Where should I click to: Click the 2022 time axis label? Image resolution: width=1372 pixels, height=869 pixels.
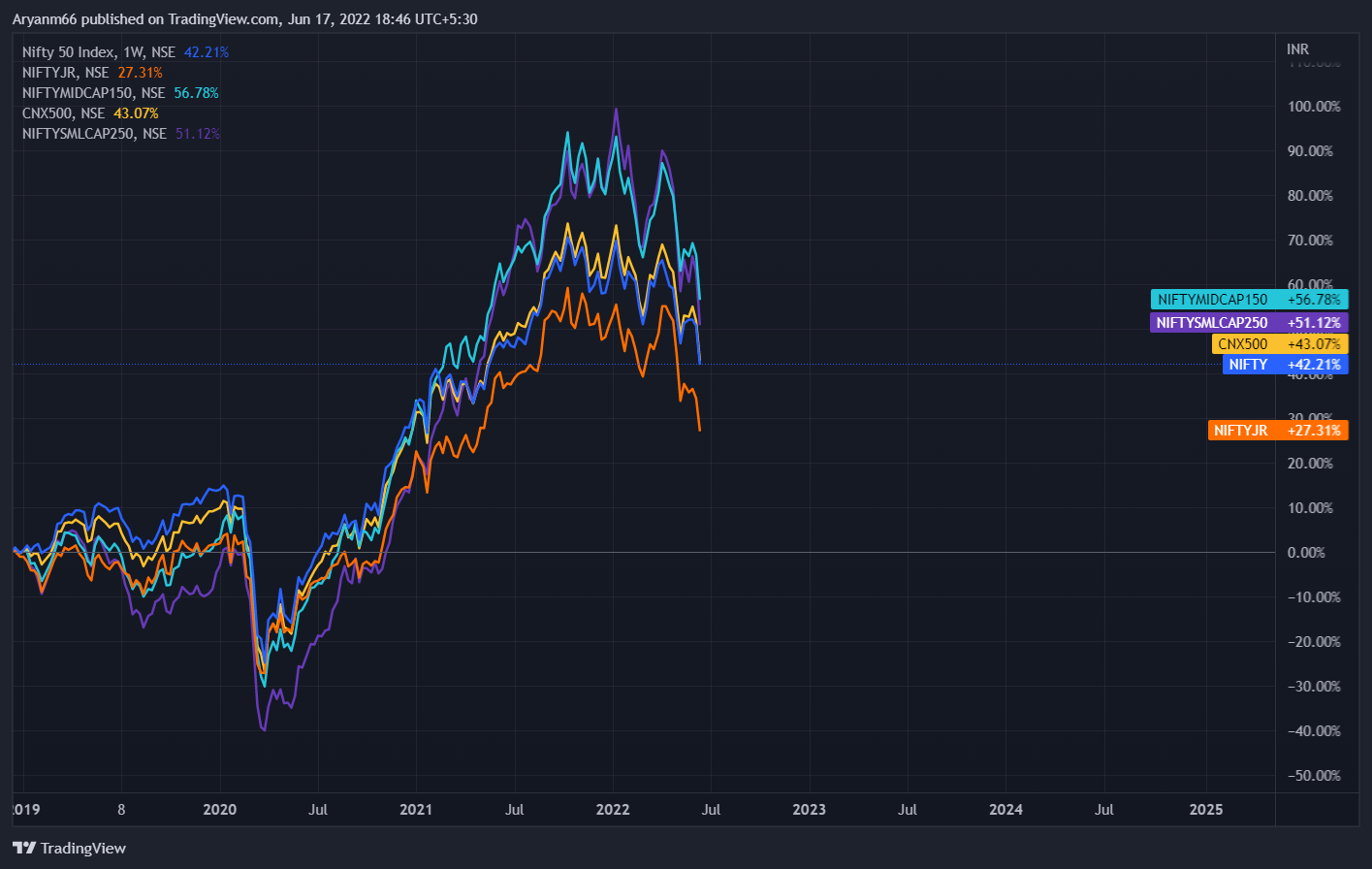[613, 809]
